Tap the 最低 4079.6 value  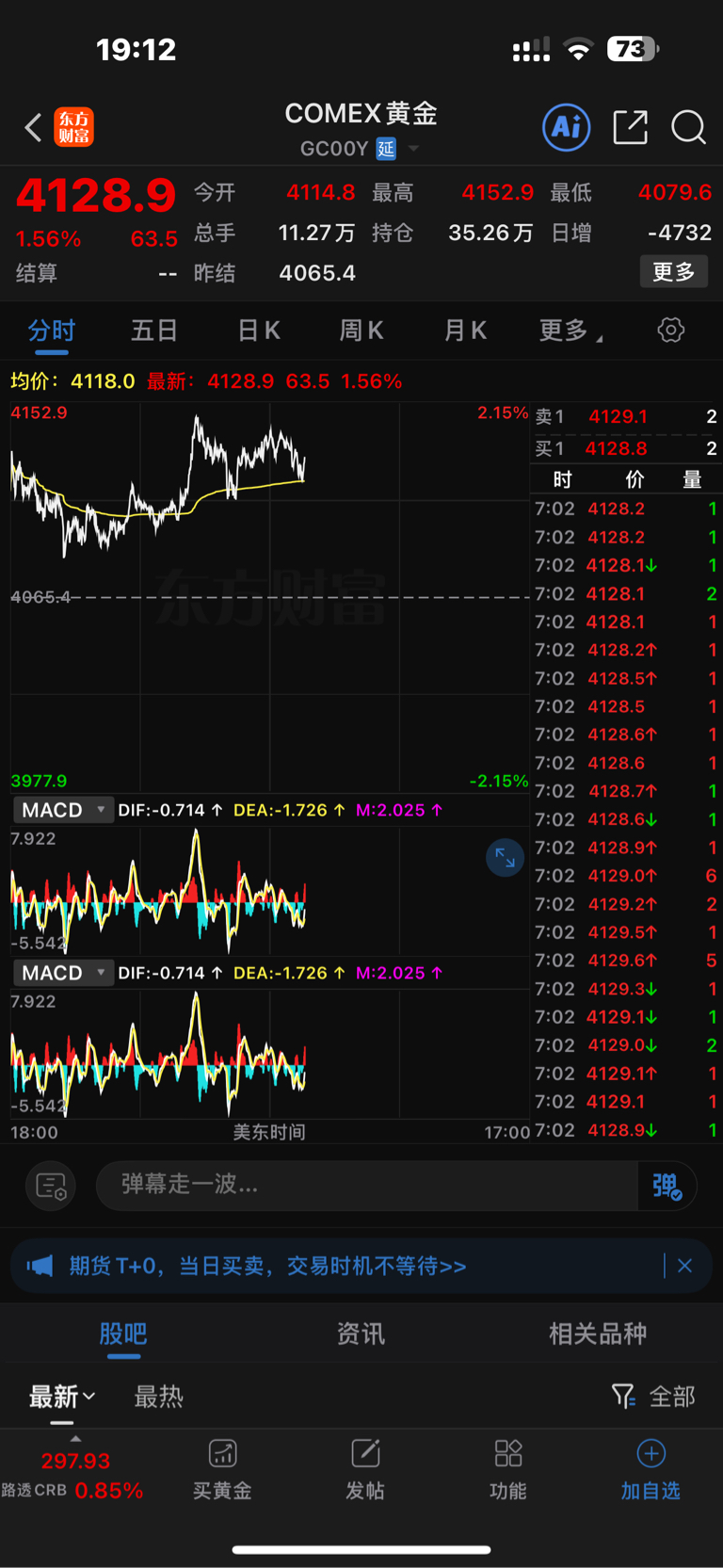675,192
